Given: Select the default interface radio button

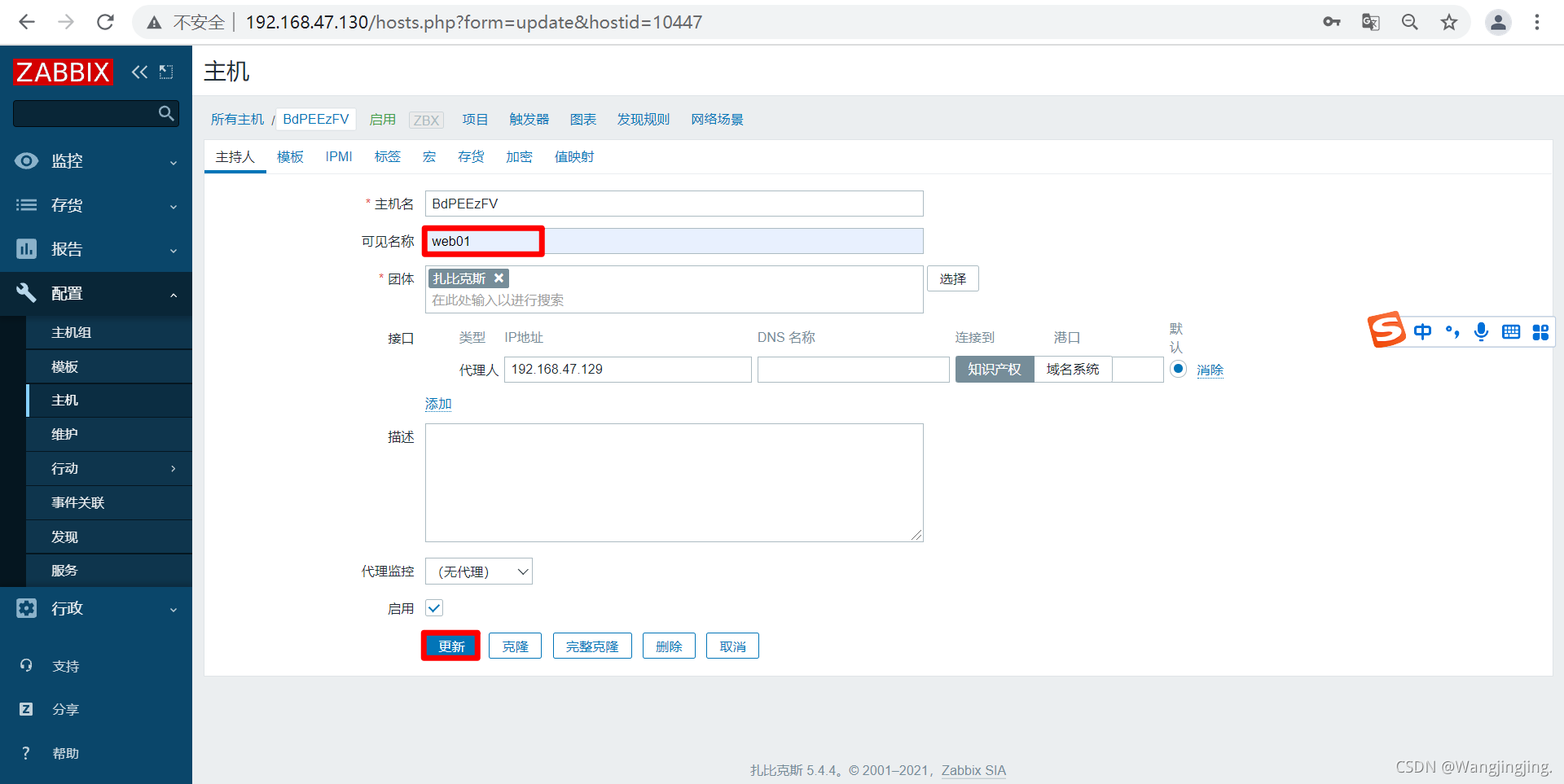Looking at the screenshot, I should click(x=1178, y=369).
